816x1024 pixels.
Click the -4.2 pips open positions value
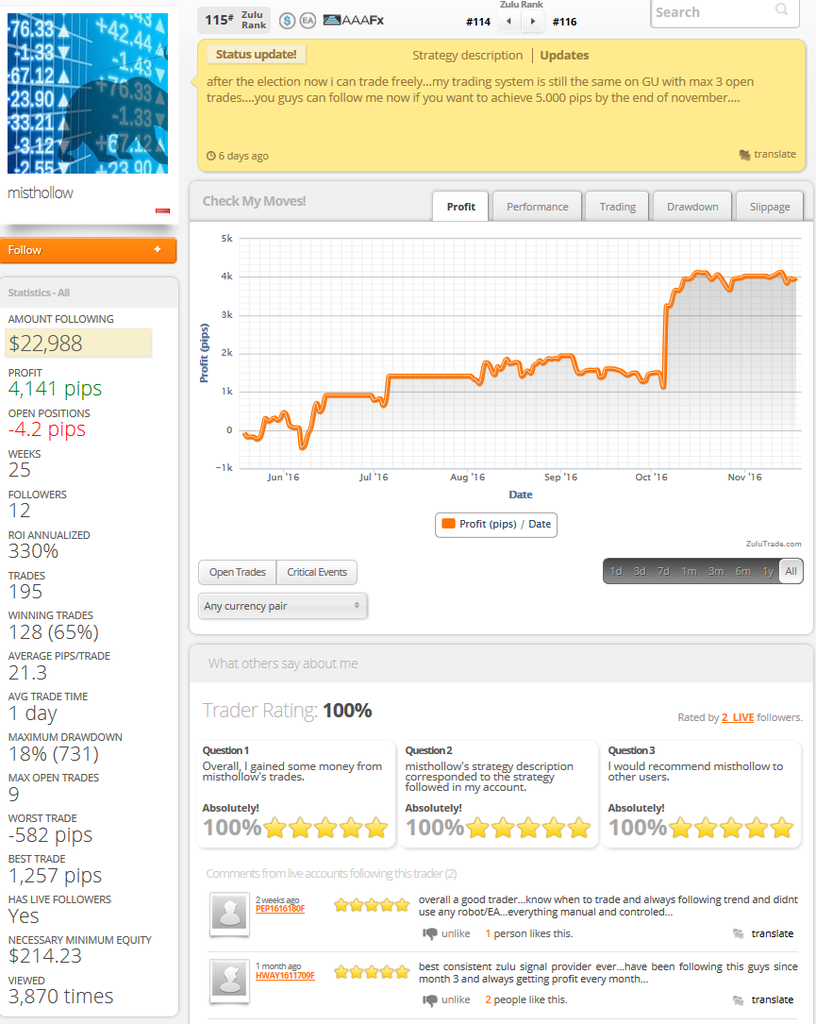(x=46, y=429)
